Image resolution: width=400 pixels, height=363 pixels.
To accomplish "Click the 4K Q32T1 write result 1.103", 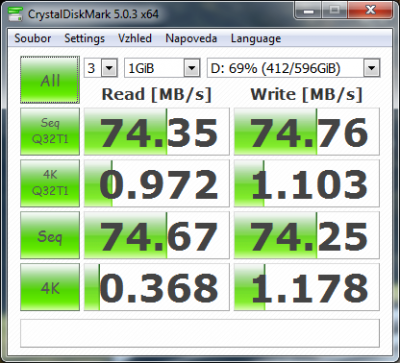I will point(307,183).
